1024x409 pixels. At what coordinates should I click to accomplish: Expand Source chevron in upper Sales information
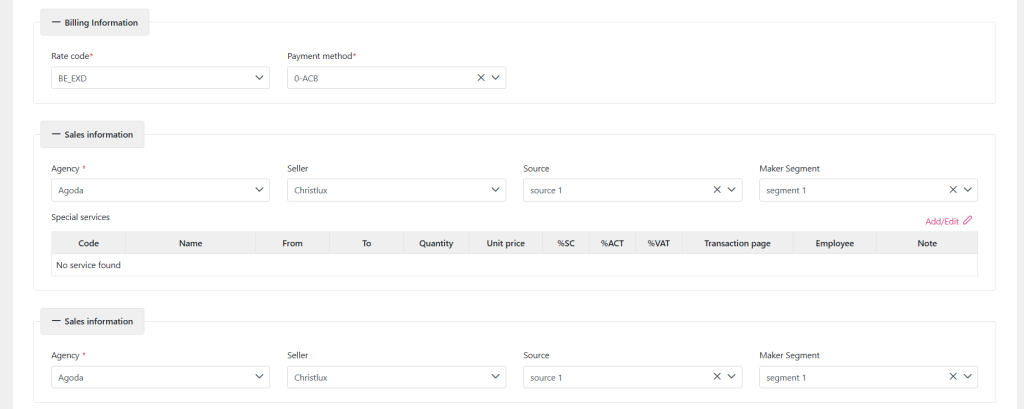coord(731,190)
